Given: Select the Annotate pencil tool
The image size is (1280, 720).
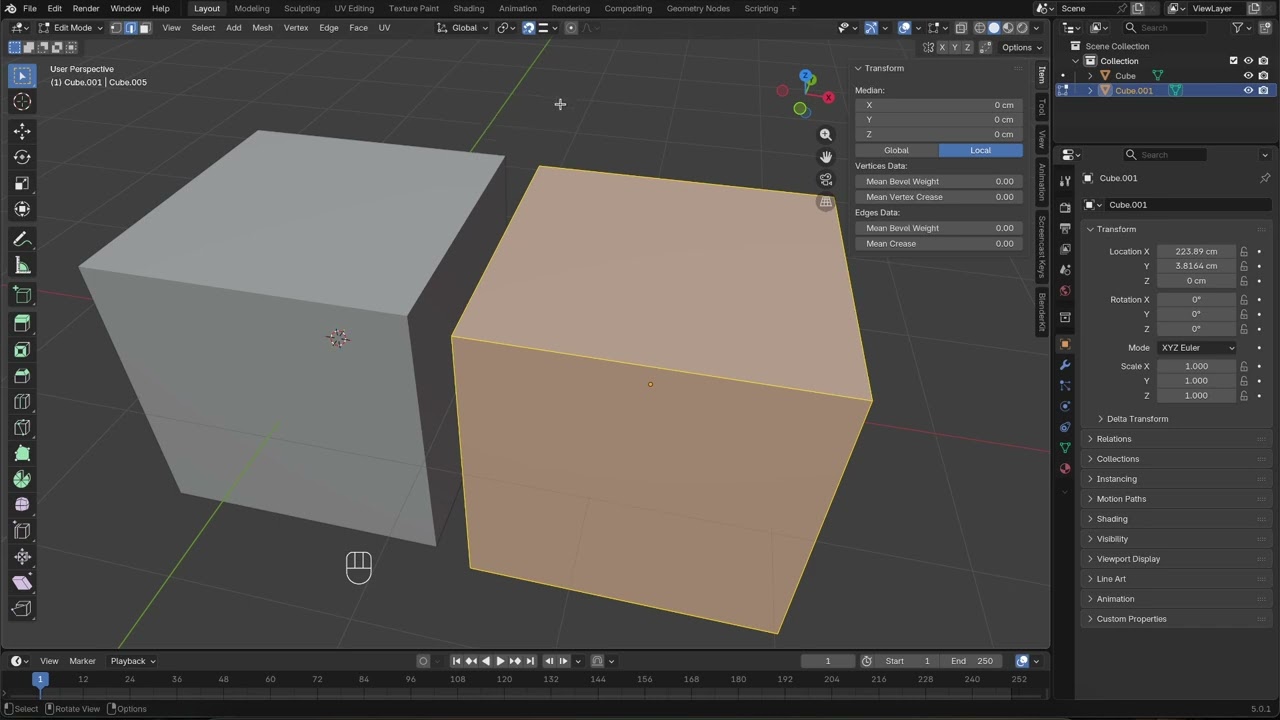Looking at the screenshot, I should click(22, 240).
